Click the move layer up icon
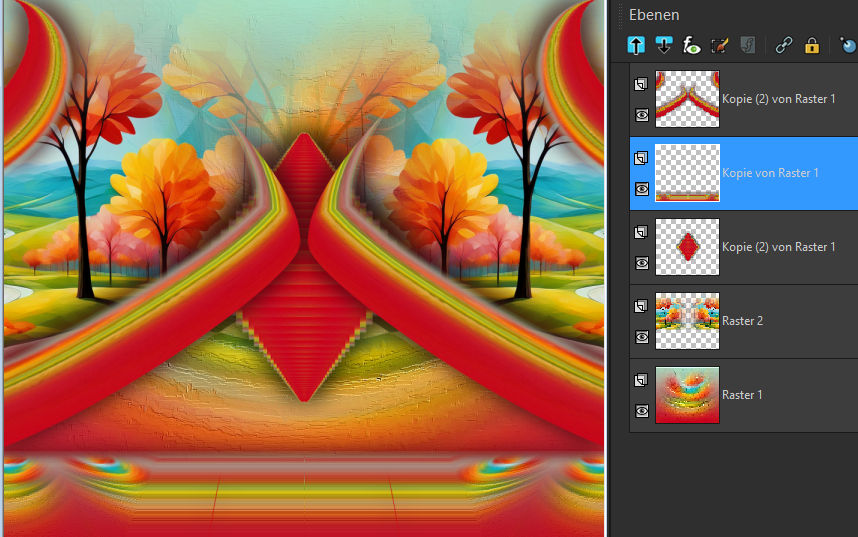Viewport: 858px width, 537px height. 636,45
